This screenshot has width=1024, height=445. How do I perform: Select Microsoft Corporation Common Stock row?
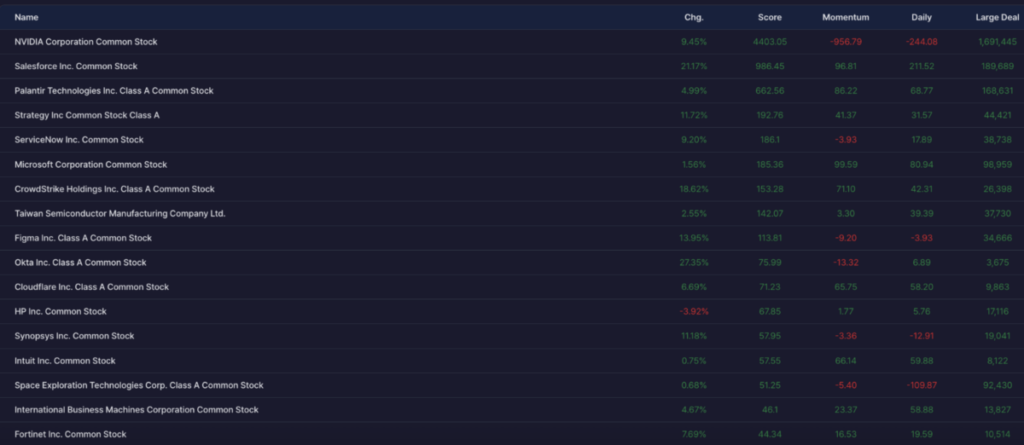512,165
